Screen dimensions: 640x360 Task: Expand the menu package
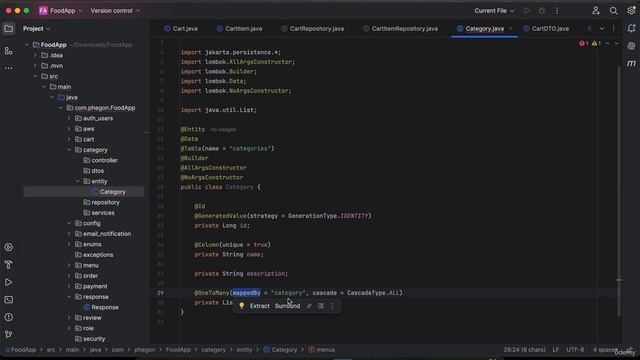(69, 265)
